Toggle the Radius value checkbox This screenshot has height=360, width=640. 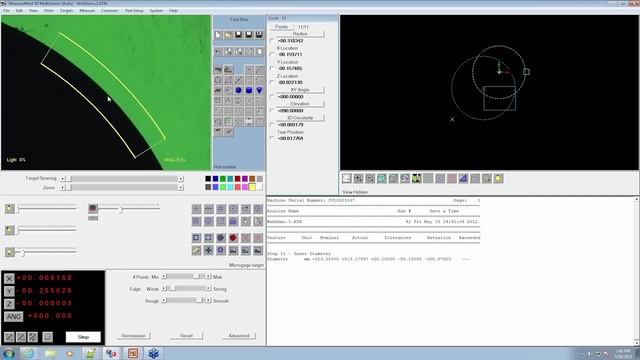[x=272, y=40]
